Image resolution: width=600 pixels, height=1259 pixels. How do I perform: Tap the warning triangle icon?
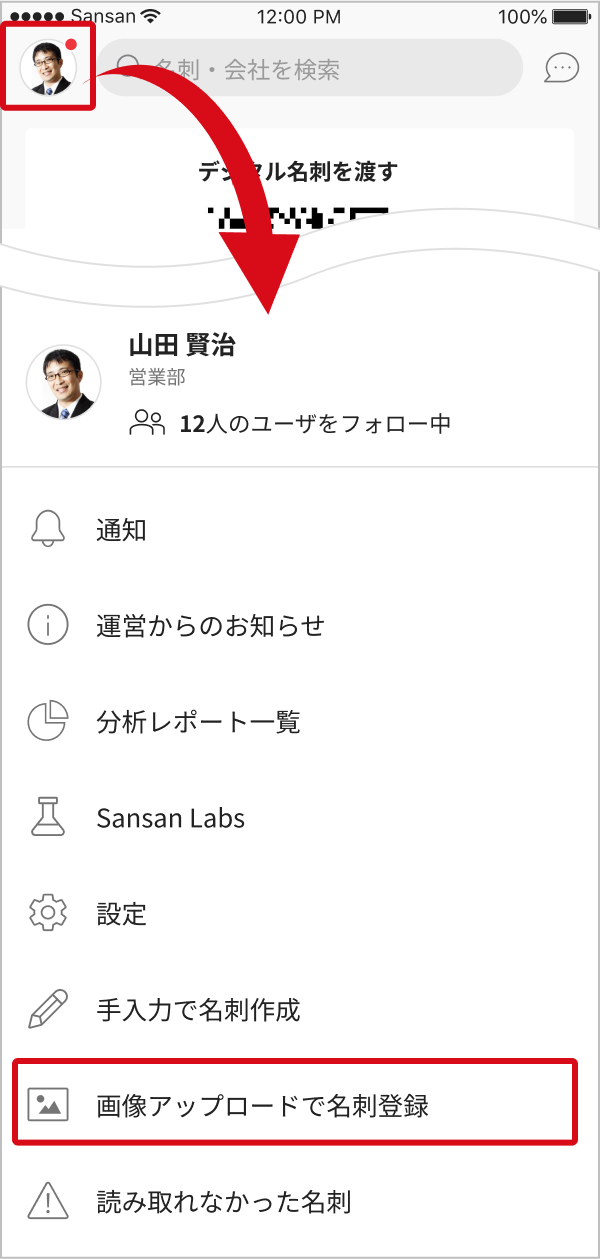48,1201
